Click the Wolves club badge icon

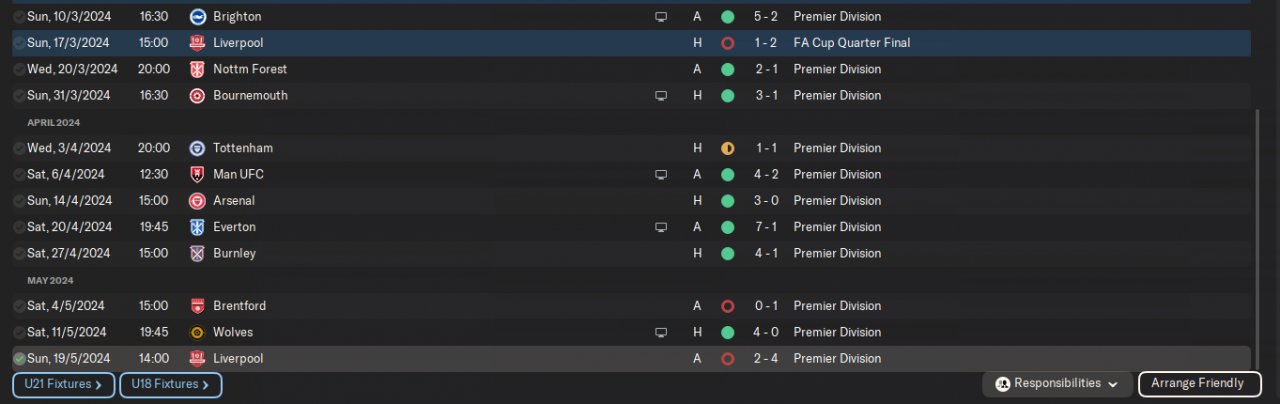[197, 332]
